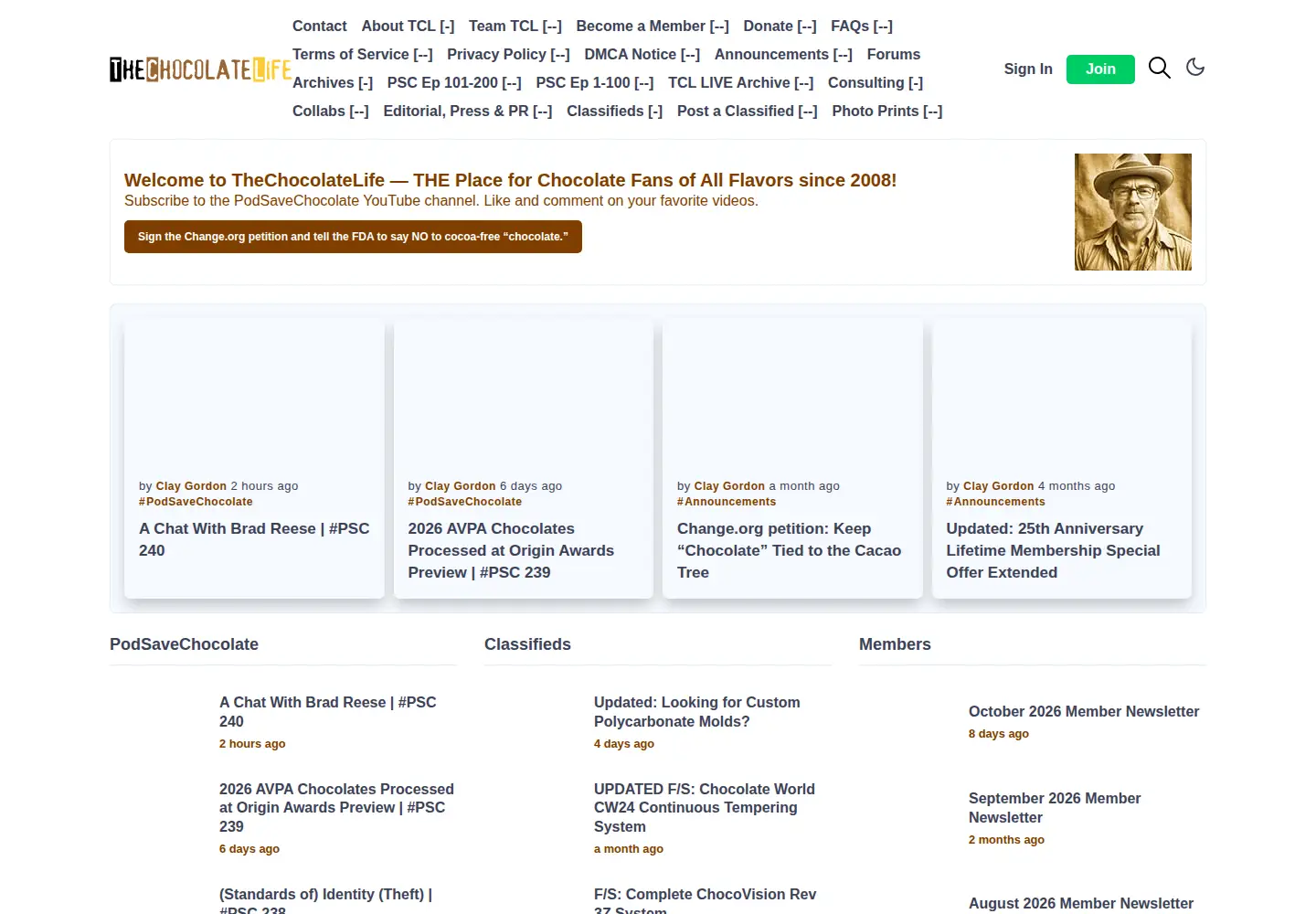Click the Join button
This screenshot has width=1316, height=914.
(x=1100, y=69)
